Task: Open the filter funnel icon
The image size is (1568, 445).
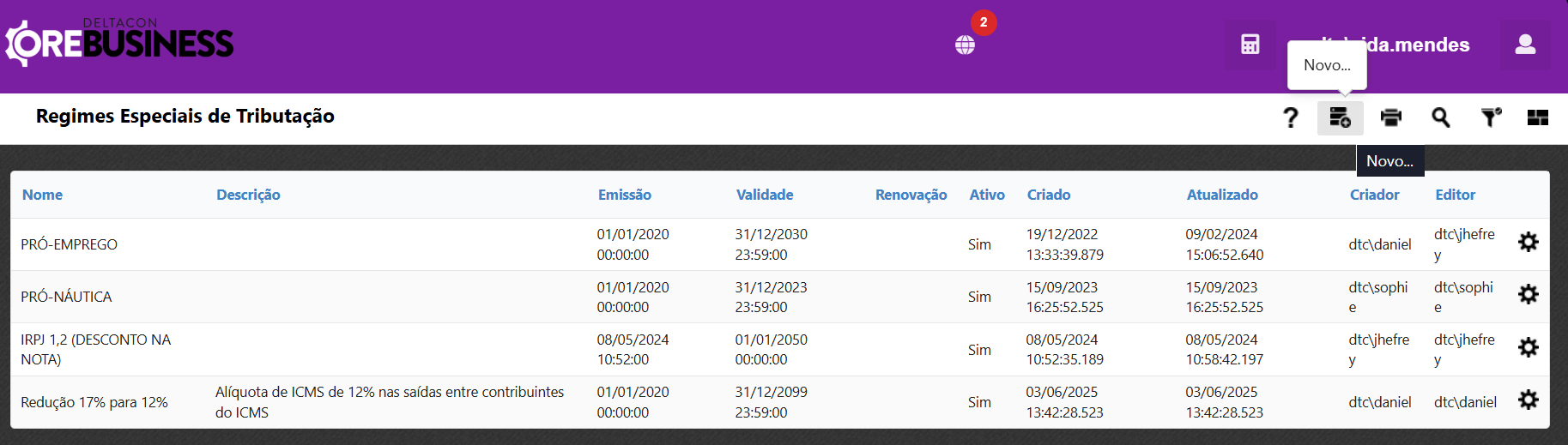Action: click(x=1491, y=117)
